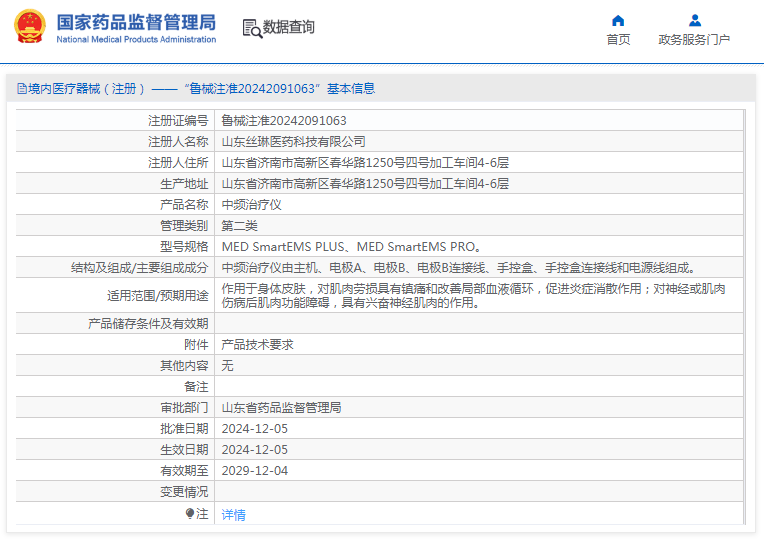Open 政务服务门户 text link
The height and width of the screenshot is (541, 764).
click(694, 39)
